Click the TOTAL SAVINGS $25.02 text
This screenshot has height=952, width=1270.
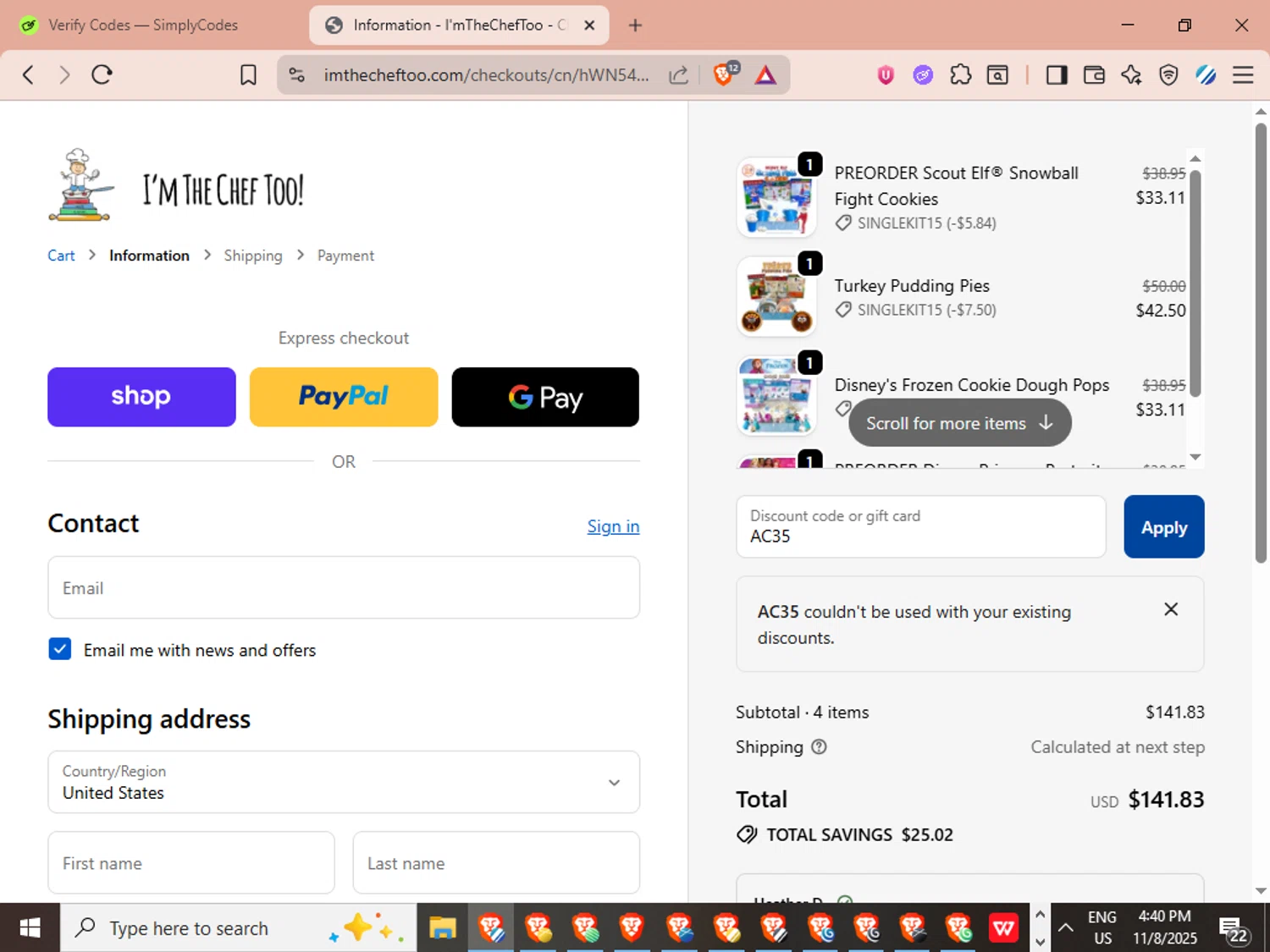[x=859, y=834]
